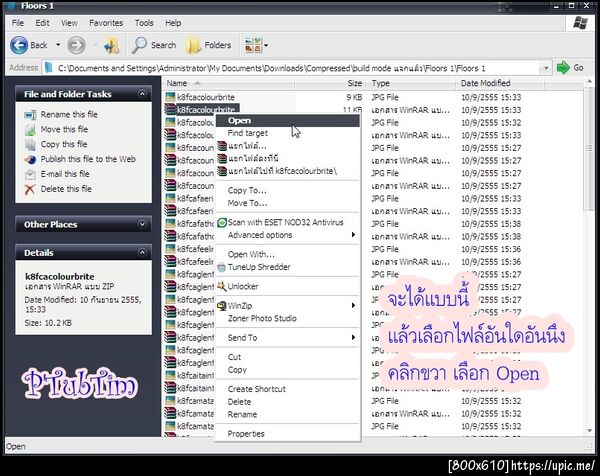Open the Favorites menu
This screenshot has height=476, width=600.
pos(106,23)
